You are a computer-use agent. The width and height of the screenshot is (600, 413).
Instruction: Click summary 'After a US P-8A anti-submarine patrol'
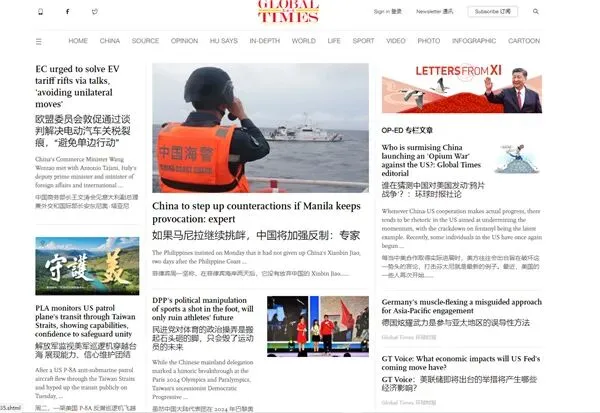point(85,383)
